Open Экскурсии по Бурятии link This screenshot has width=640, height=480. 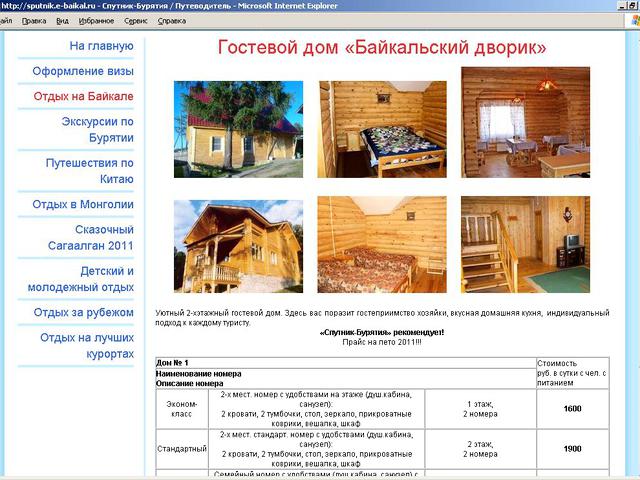(x=98, y=129)
